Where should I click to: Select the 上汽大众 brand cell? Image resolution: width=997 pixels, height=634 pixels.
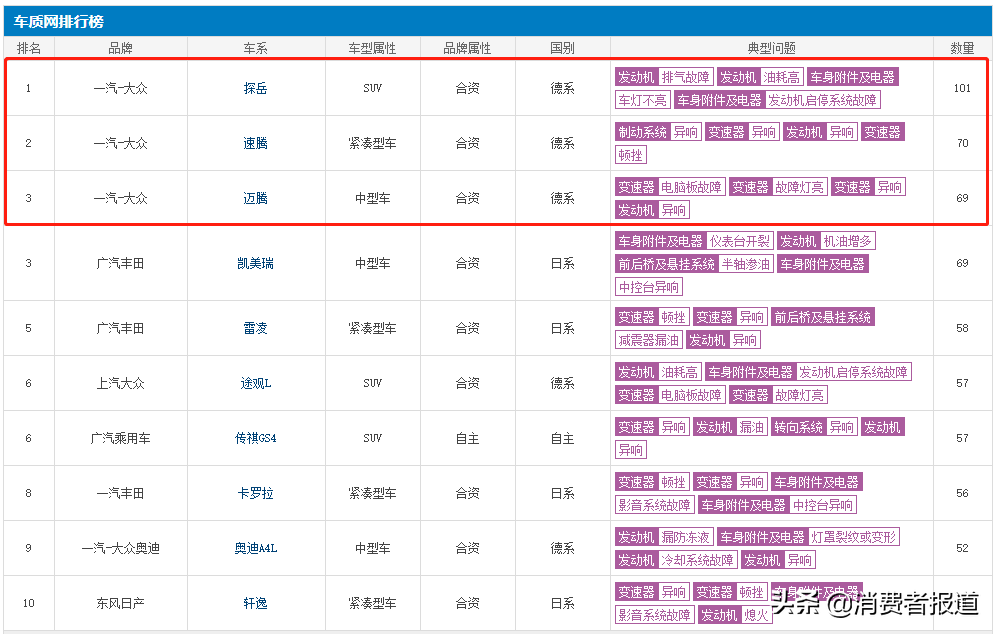[120, 383]
